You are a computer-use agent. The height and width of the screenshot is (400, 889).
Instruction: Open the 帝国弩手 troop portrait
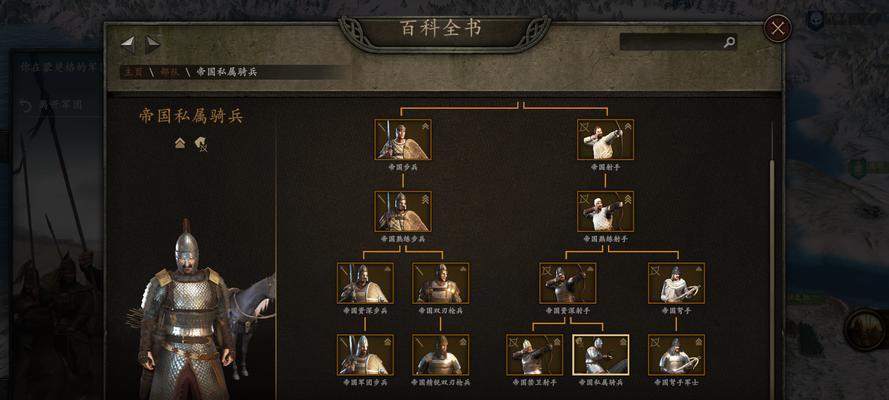tap(676, 283)
